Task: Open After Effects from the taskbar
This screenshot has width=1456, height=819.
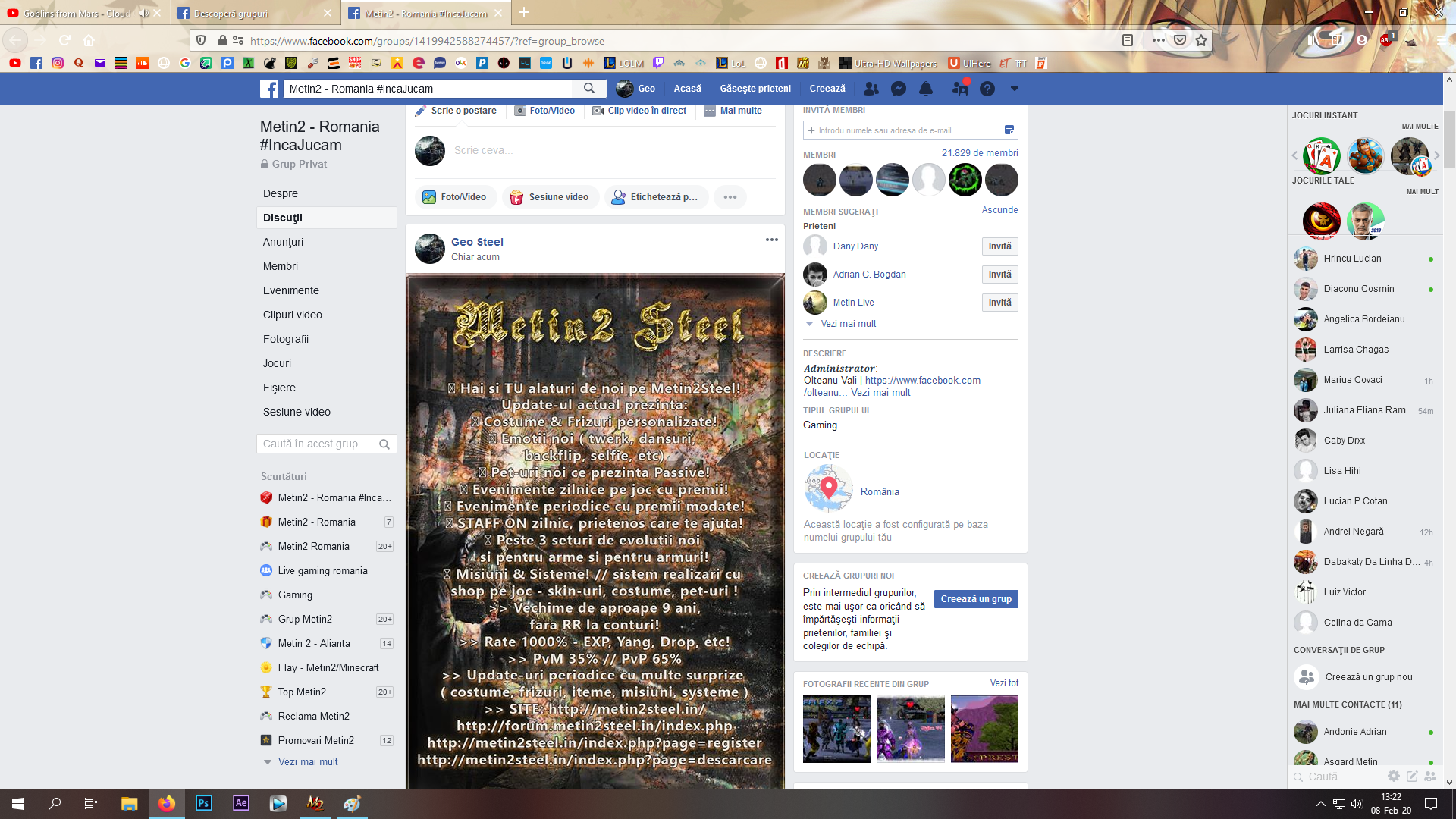Action: point(240,803)
